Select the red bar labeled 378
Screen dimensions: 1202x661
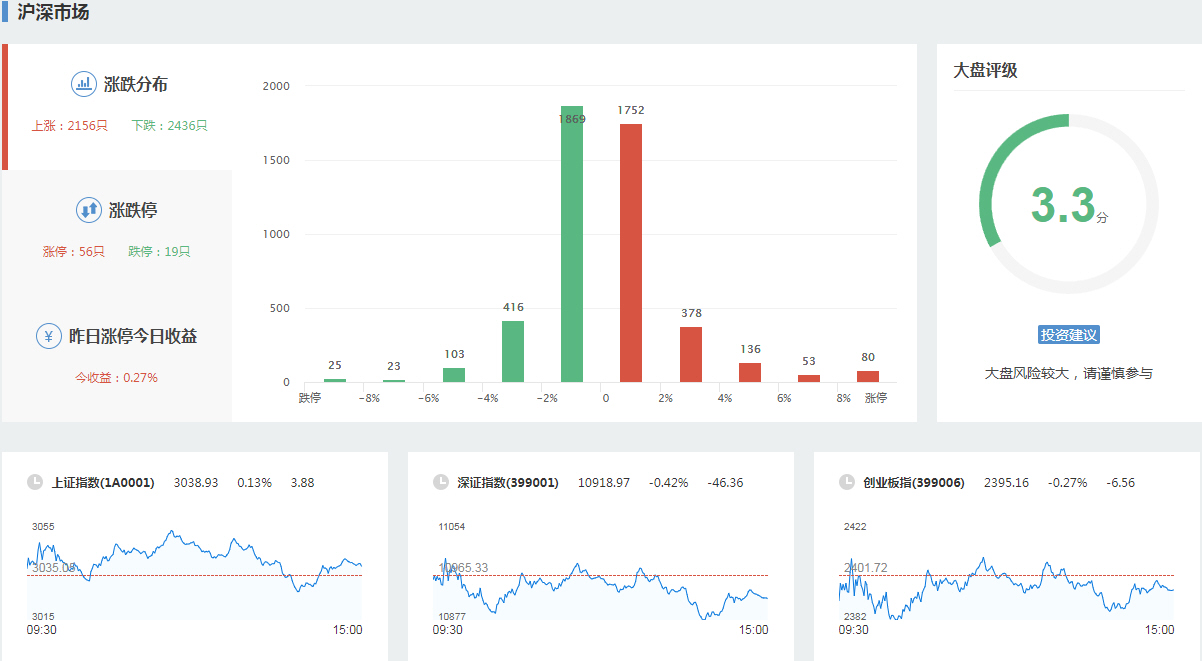point(691,354)
